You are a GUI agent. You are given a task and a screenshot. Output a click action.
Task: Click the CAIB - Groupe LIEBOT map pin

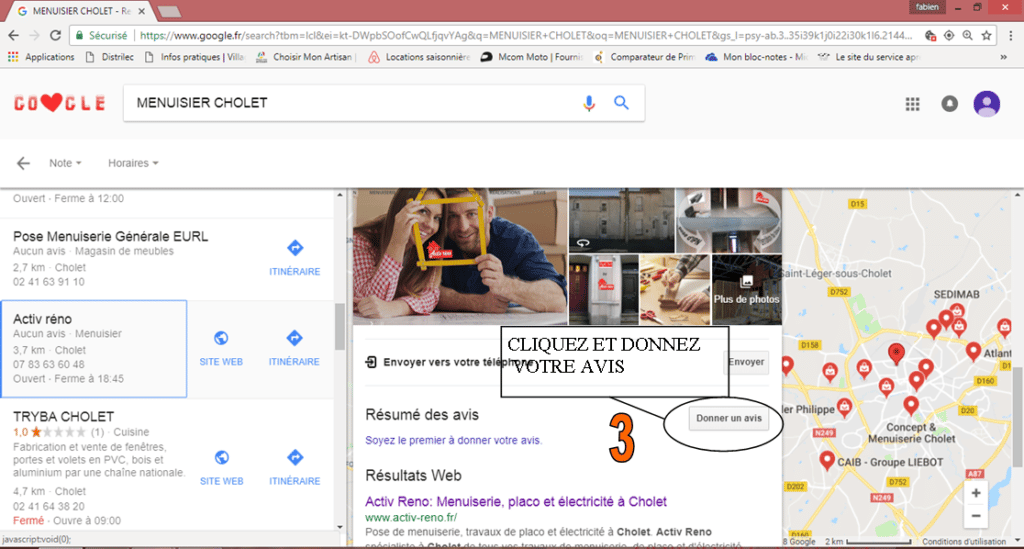827,460
